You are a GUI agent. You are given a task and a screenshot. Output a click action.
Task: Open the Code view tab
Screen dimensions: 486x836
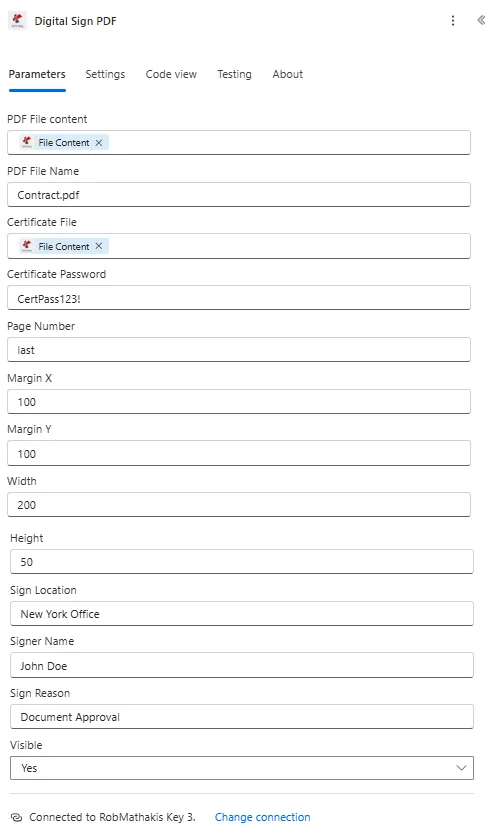(171, 74)
